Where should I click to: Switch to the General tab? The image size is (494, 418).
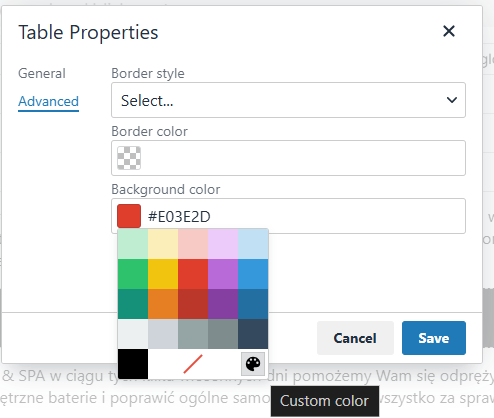tap(42, 73)
